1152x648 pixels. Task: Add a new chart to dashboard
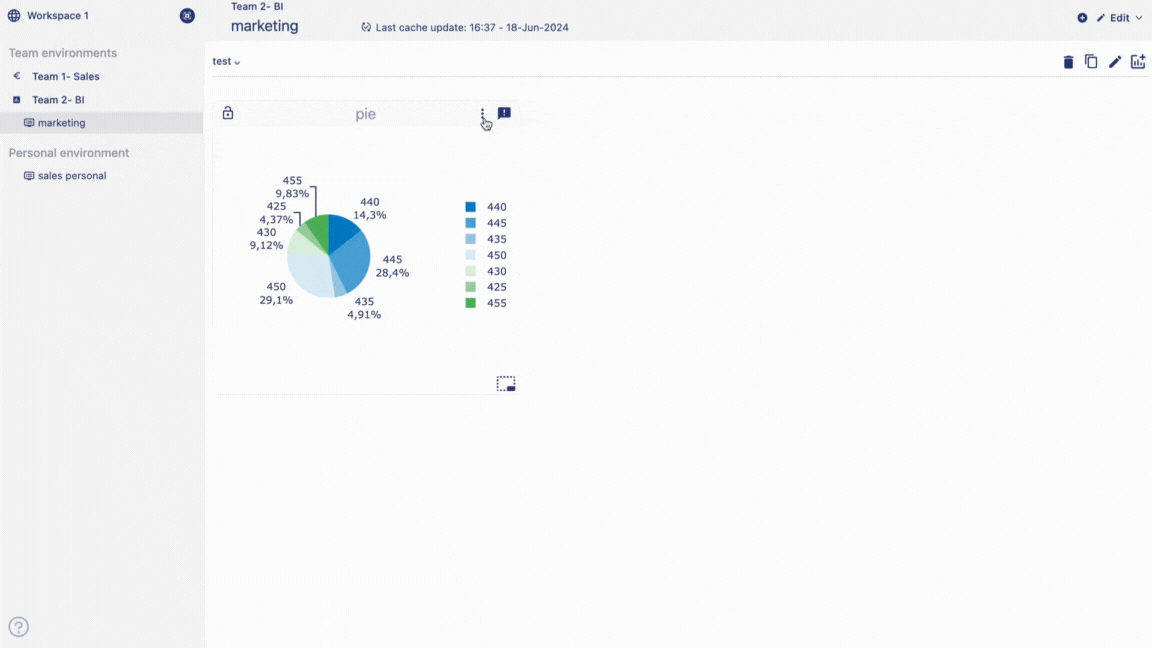point(1138,62)
